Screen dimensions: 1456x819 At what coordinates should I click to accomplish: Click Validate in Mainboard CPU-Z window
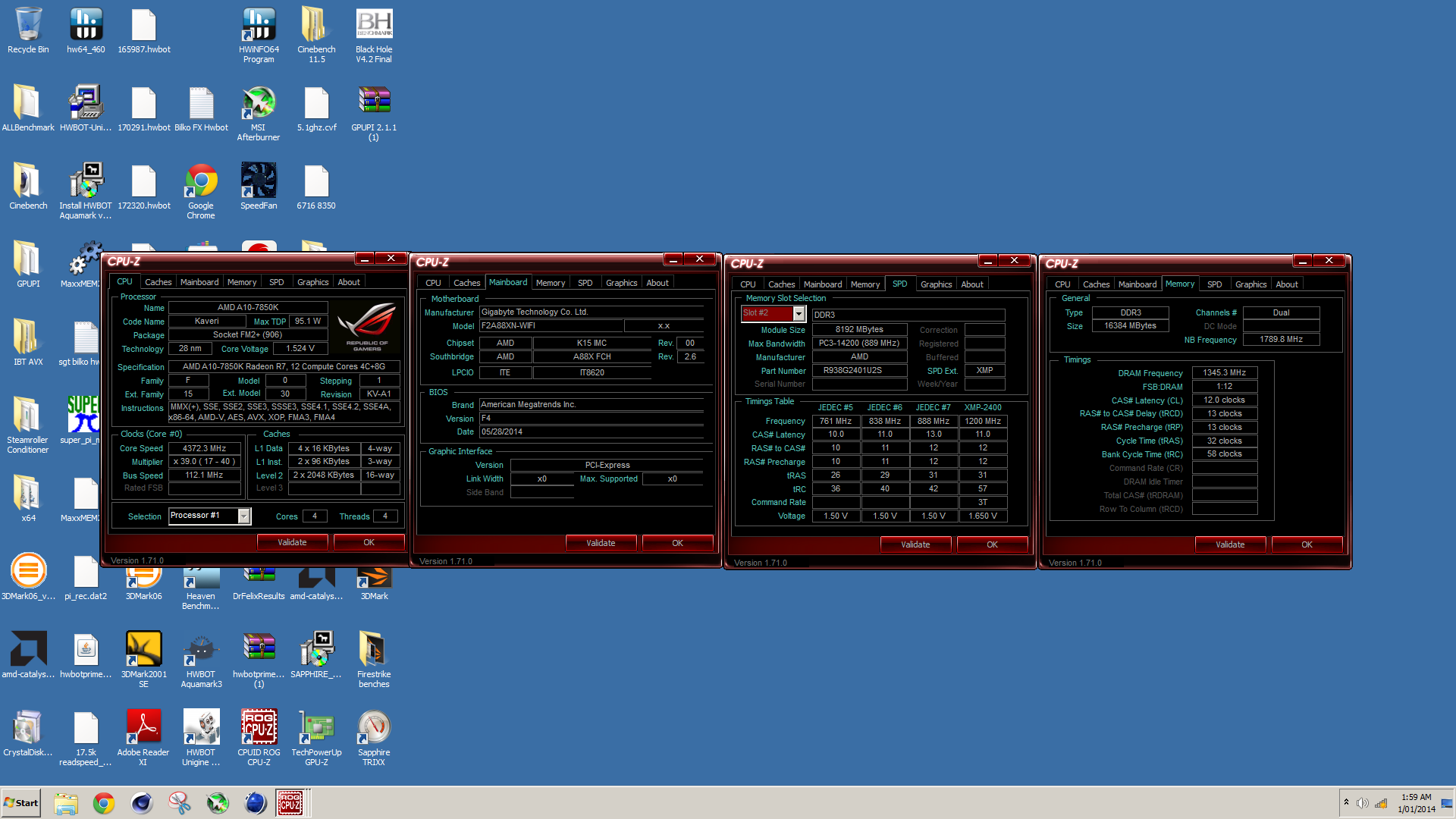[x=601, y=543]
